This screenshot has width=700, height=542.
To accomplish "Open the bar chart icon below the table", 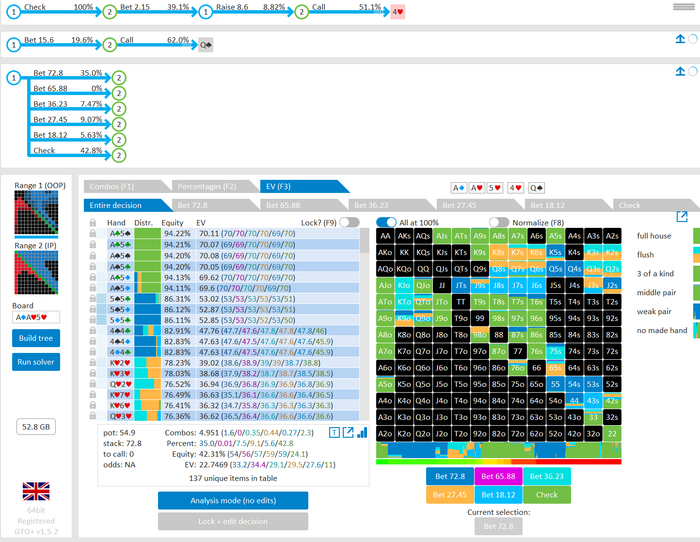I will pos(362,432).
